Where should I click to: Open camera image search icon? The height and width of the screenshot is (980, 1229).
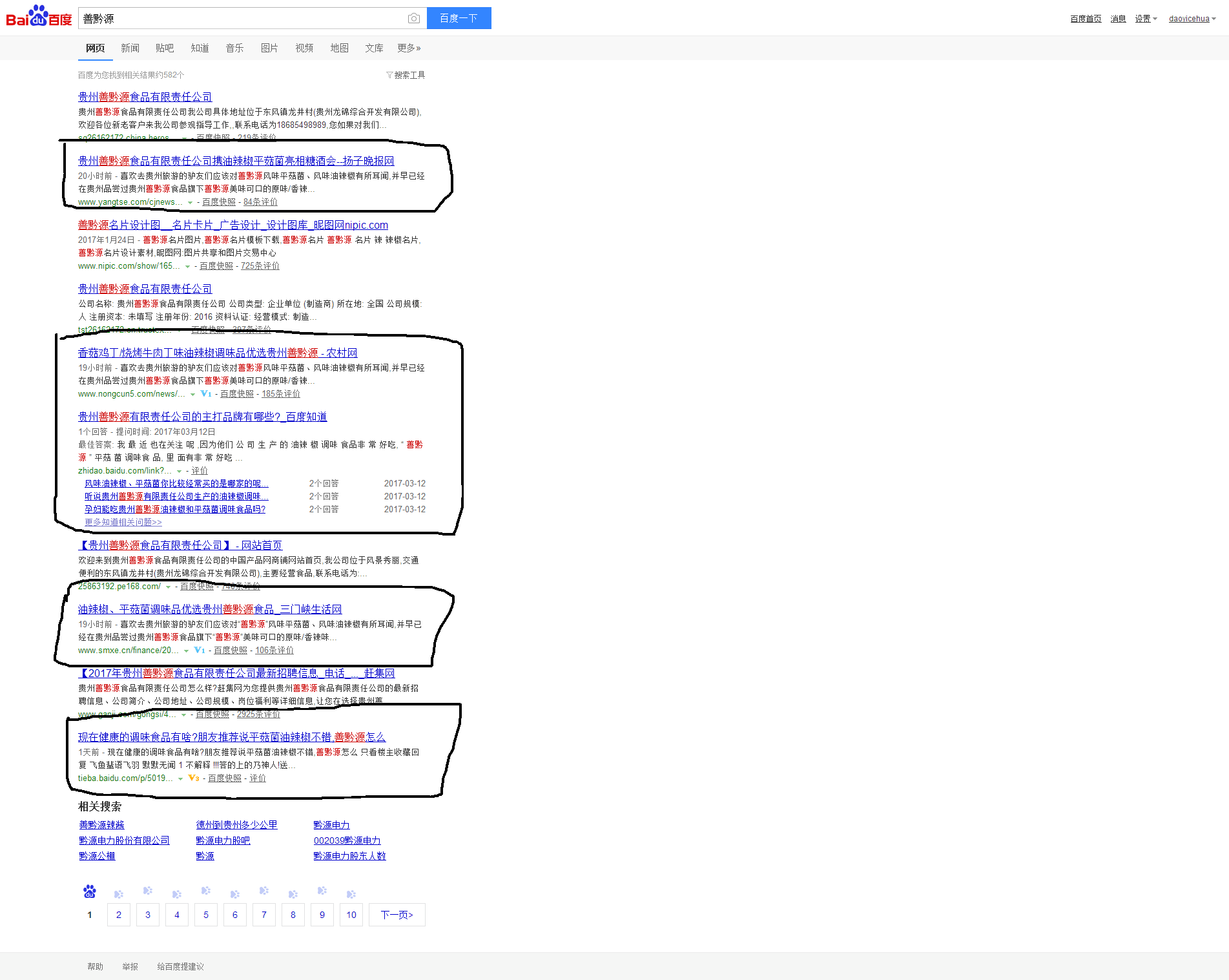point(414,18)
